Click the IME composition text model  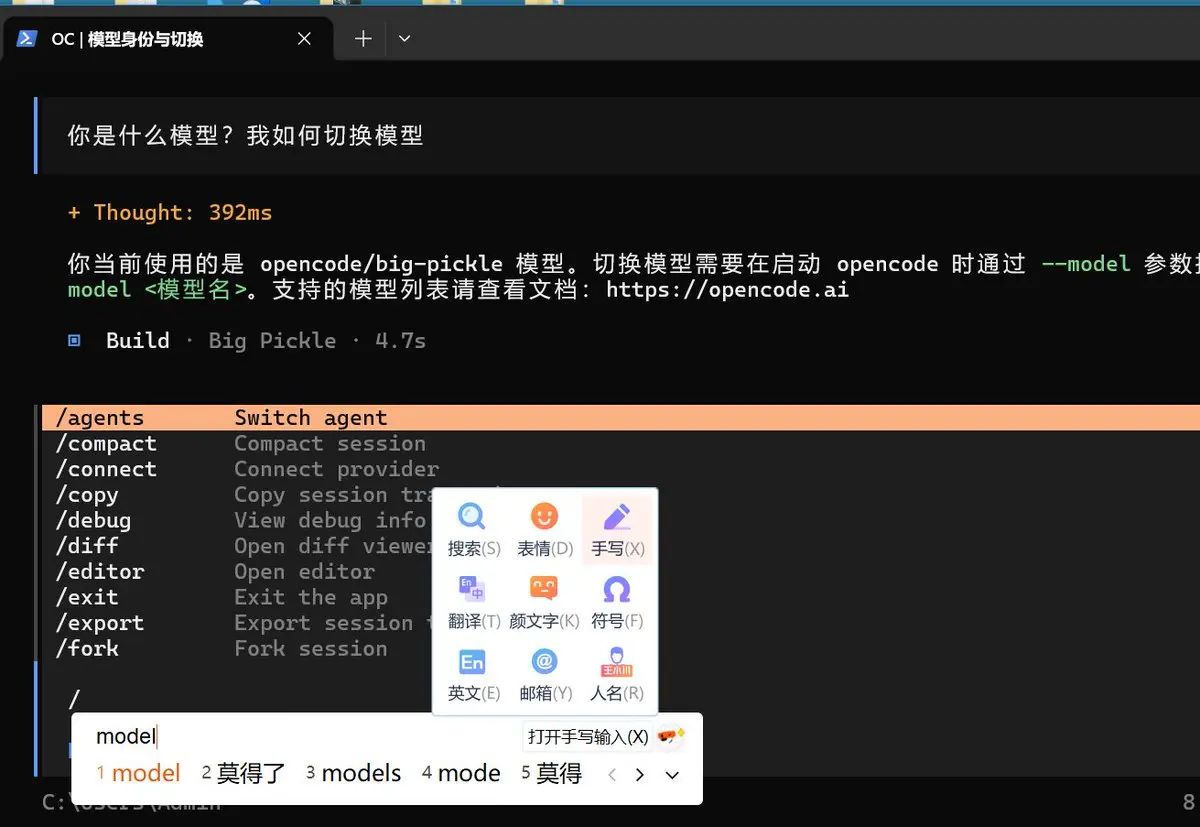coord(126,737)
